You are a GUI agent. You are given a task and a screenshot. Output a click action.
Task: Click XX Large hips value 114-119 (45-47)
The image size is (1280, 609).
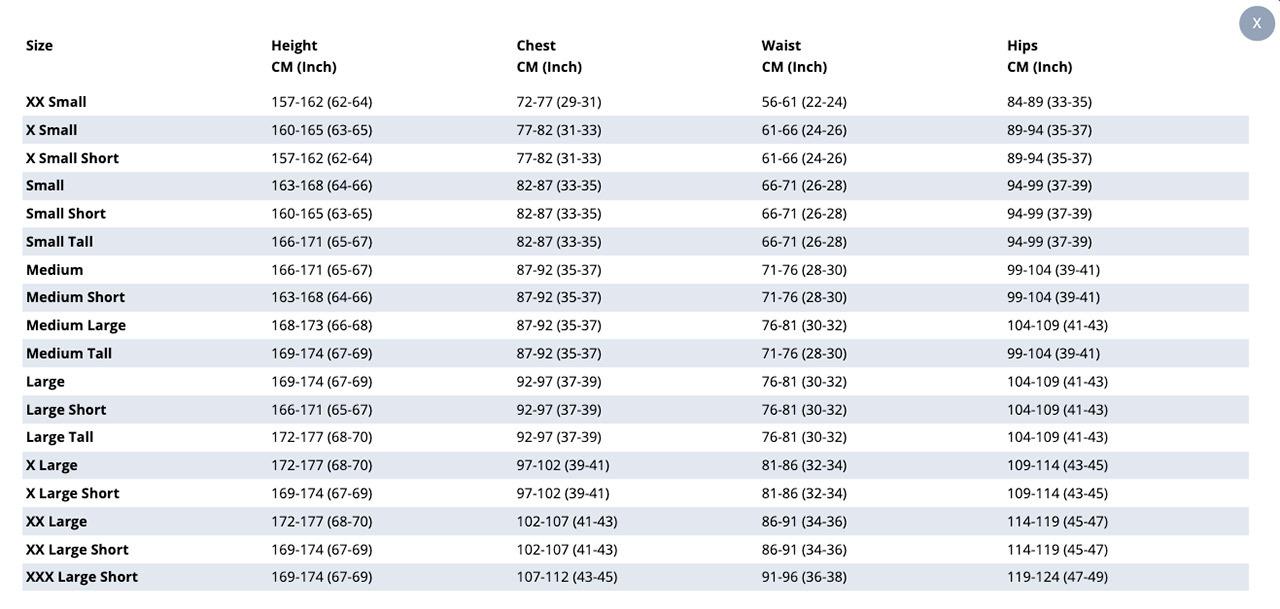(x=1057, y=521)
